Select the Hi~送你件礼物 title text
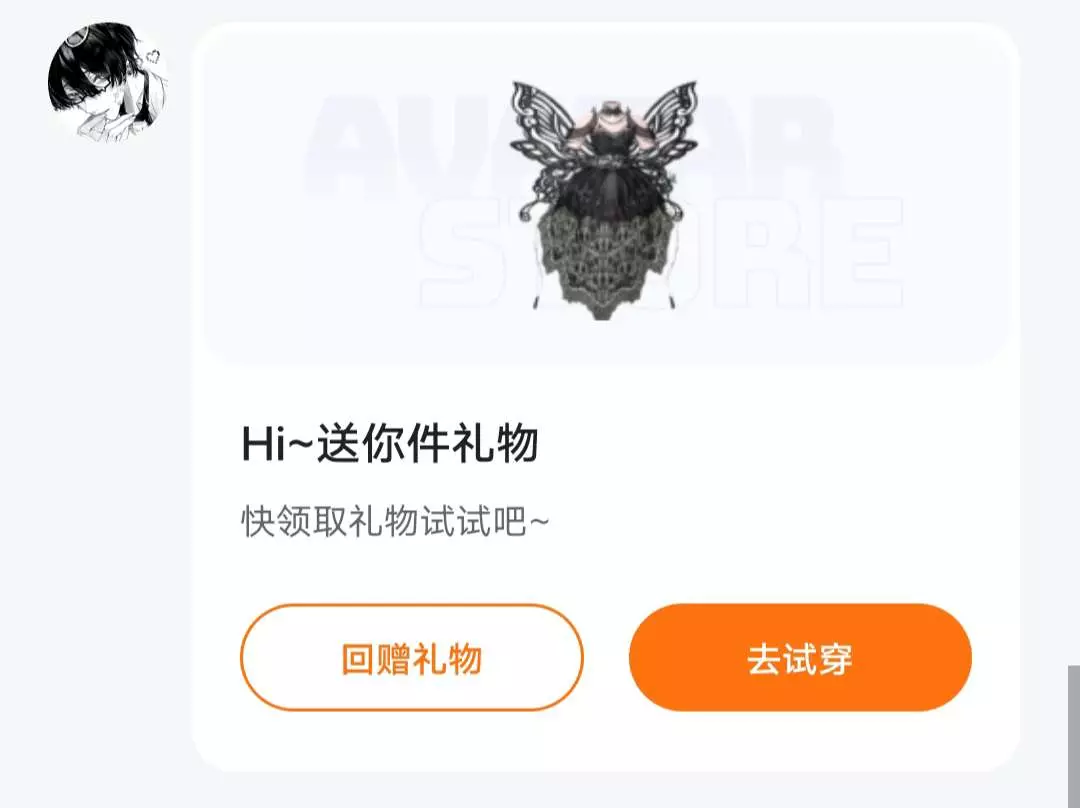The width and height of the screenshot is (1080, 808). coord(390,444)
